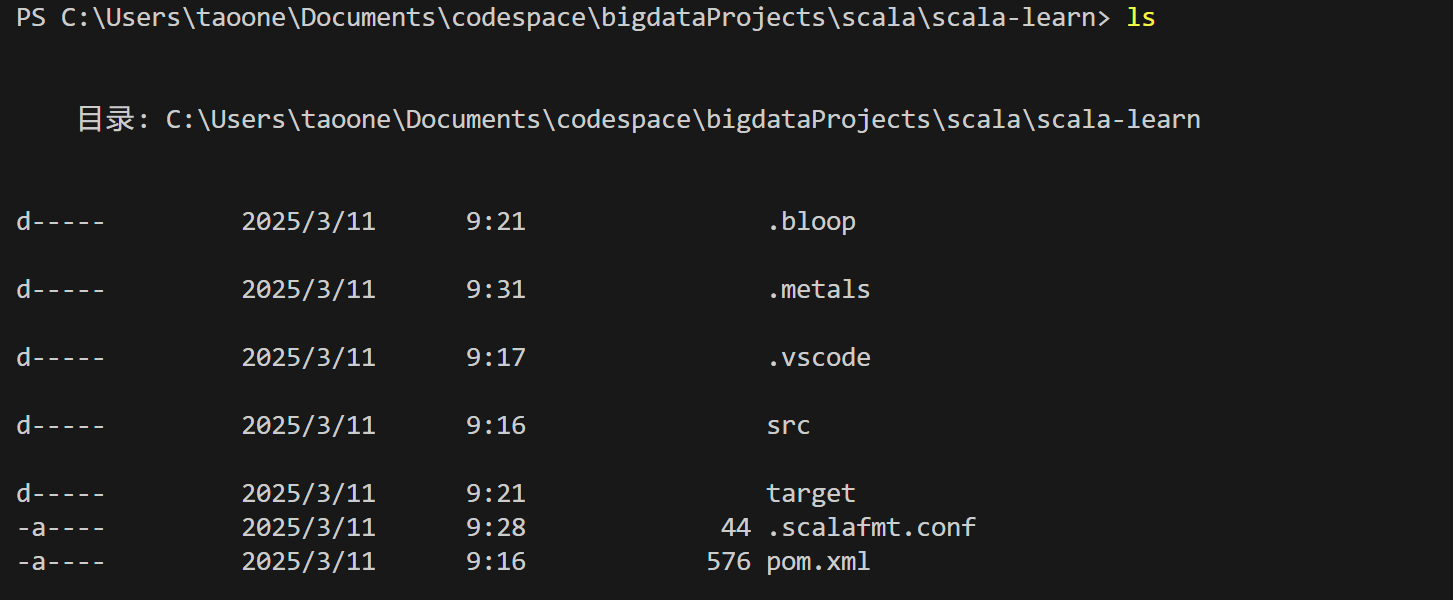Viewport: 1453px width, 600px height.
Task: Click the date on the target row
Action: (x=309, y=494)
